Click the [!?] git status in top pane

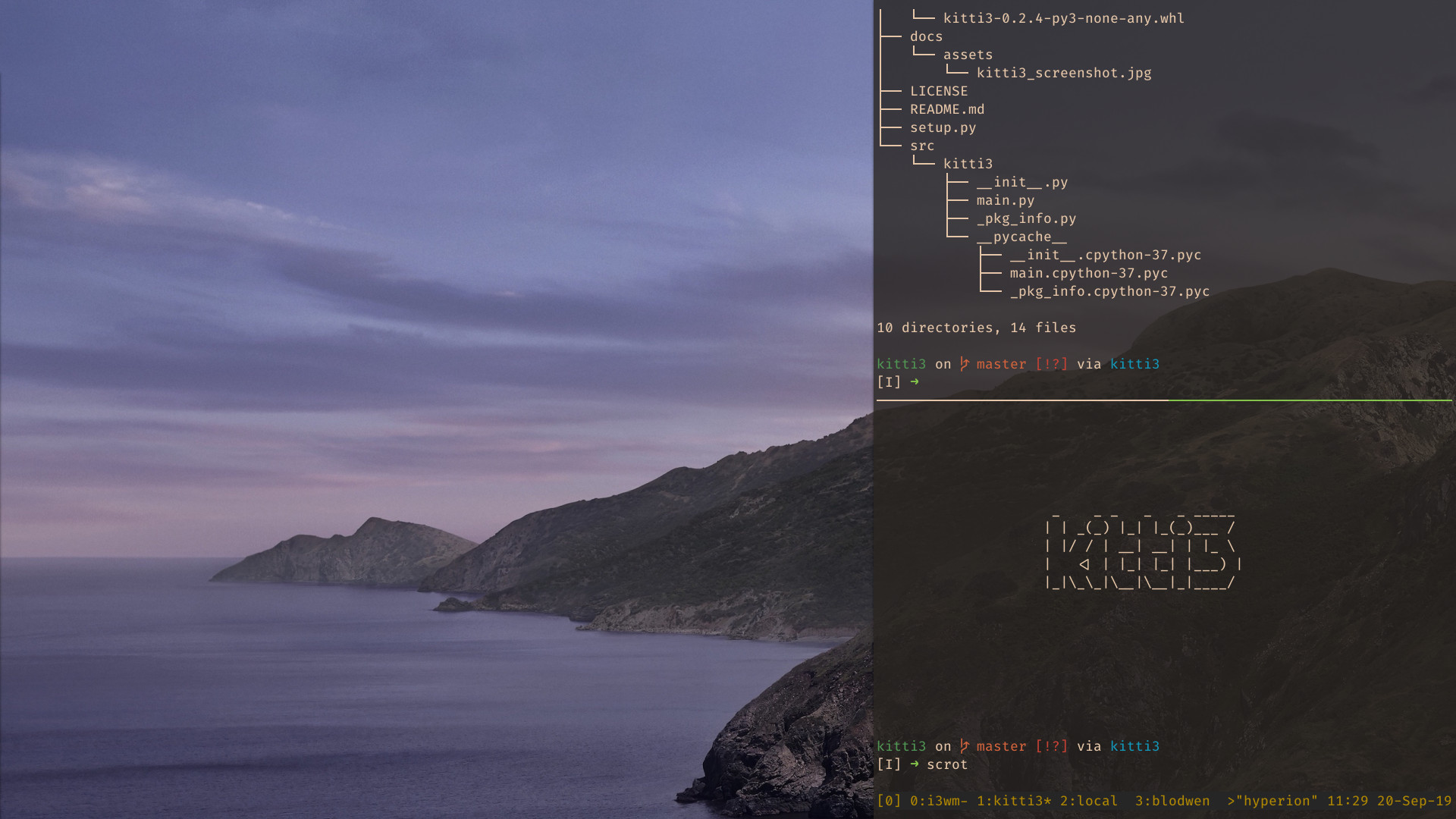(1051, 364)
